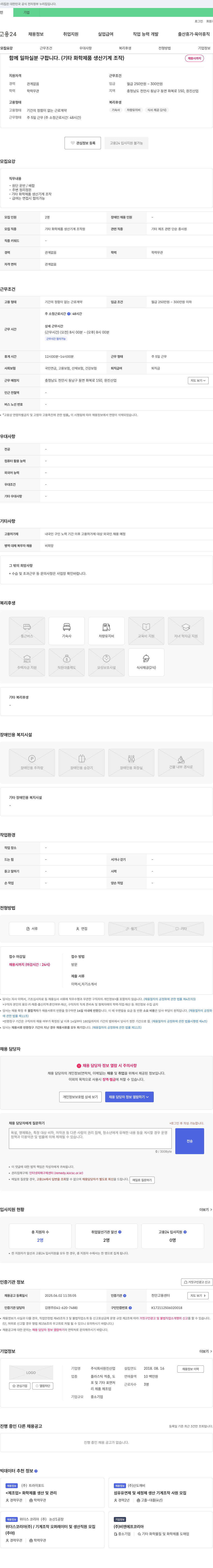Toggle the 관심기업 star button

20,1386
